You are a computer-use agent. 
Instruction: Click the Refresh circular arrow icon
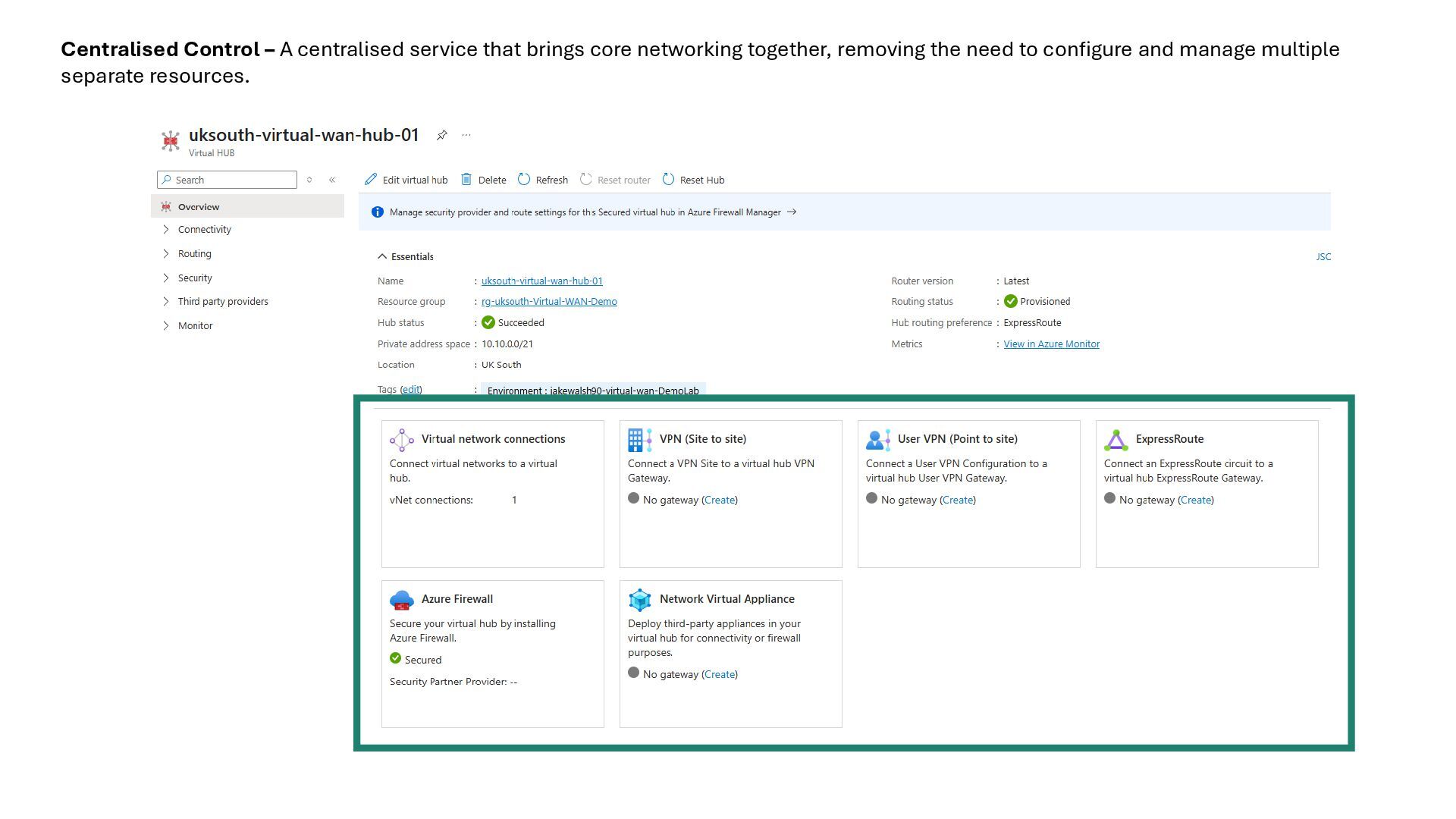pos(524,180)
